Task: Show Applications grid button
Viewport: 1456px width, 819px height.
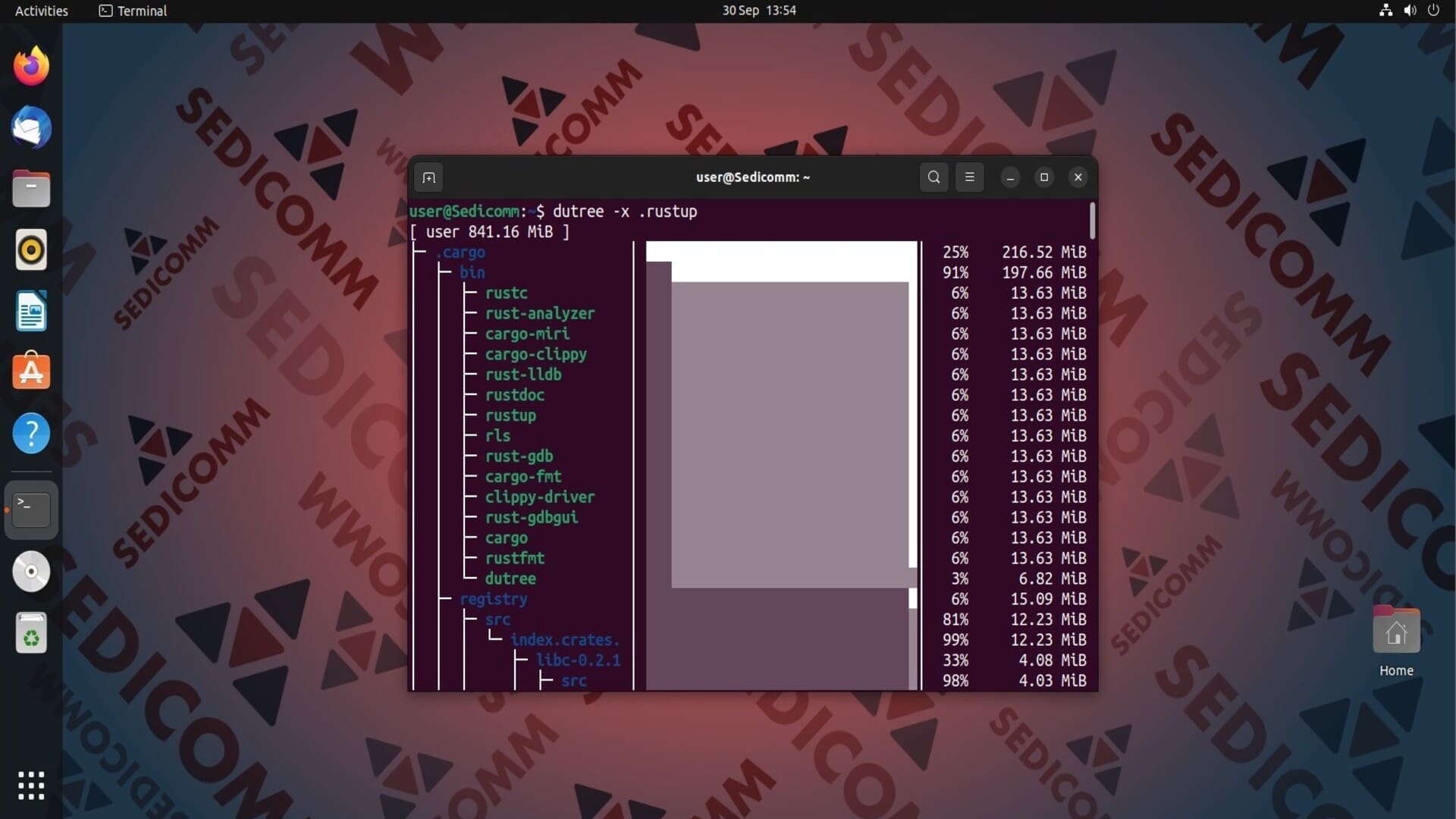Action: (x=31, y=786)
